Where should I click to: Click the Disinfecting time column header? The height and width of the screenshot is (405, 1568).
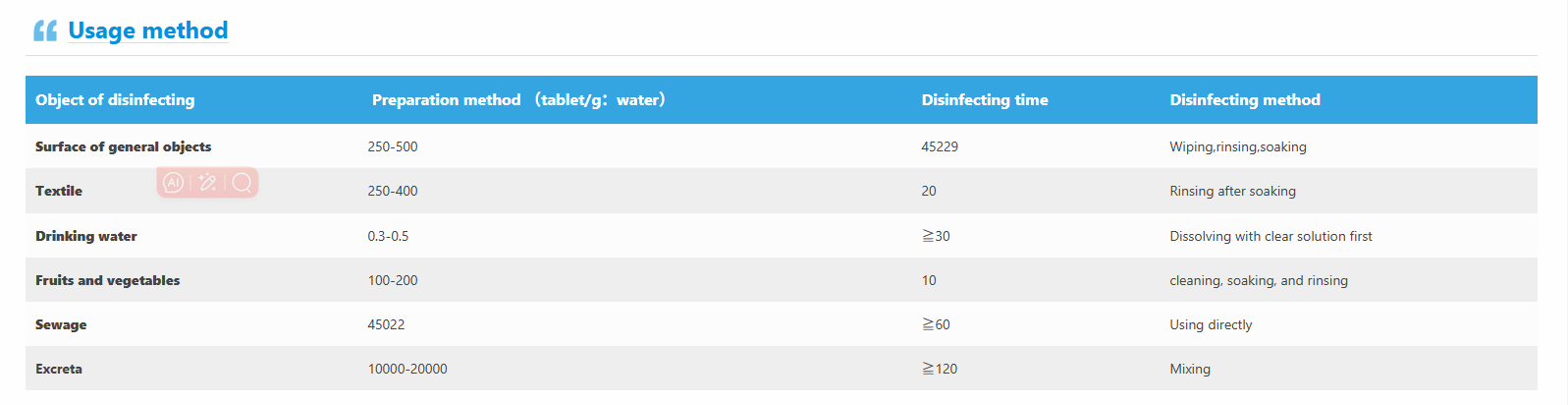(x=985, y=99)
